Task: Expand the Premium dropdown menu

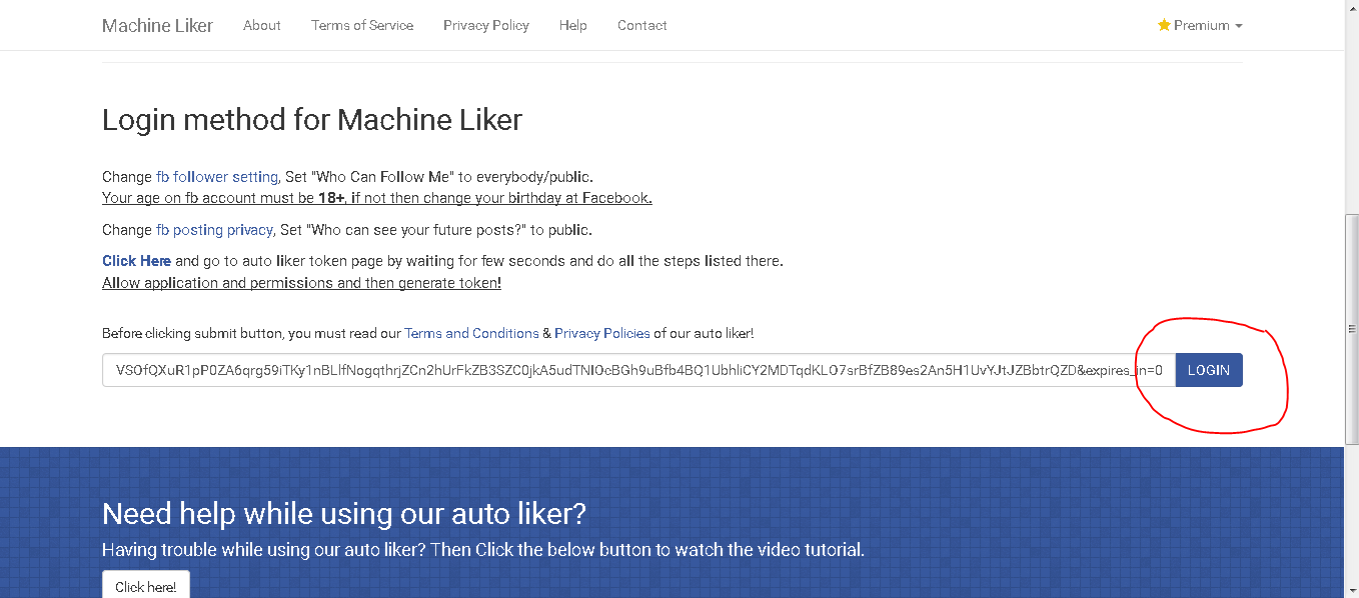Action: point(1200,25)
